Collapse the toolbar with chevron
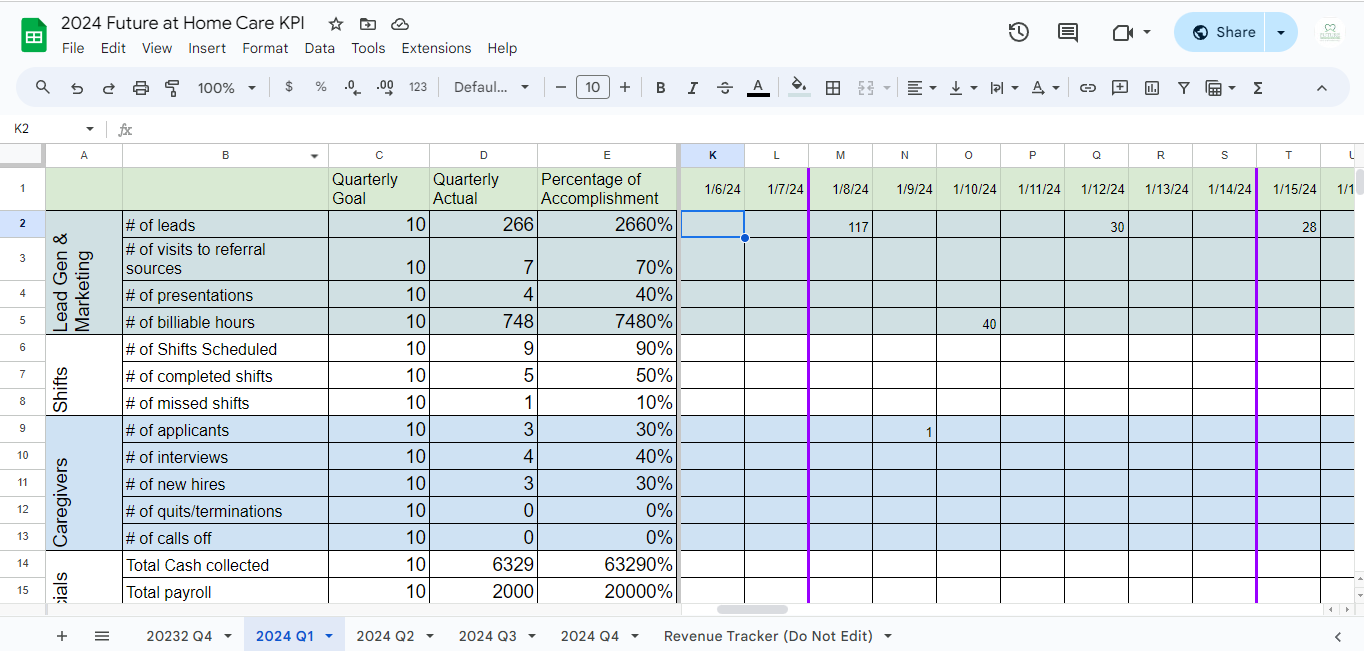This screenshot has height=651, width=1364. click(1321, 88)
